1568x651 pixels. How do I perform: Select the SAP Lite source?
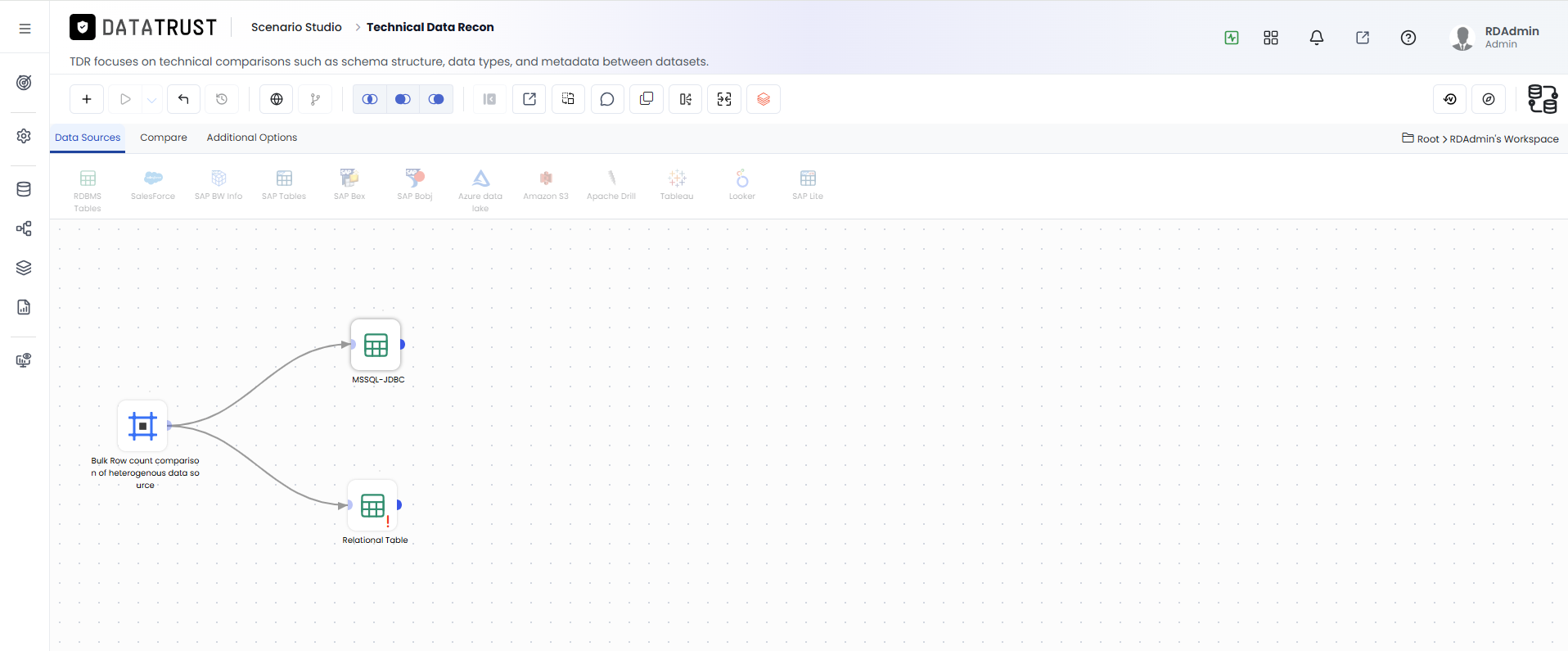coord(808,185)
